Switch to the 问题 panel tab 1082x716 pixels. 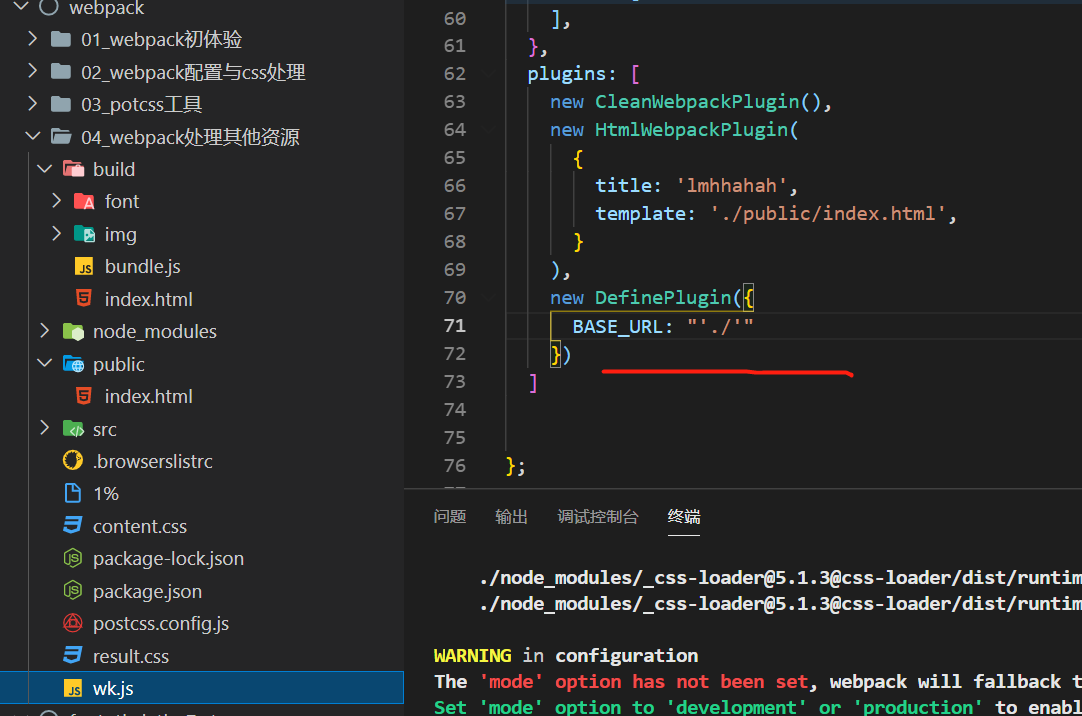[450, 516]
